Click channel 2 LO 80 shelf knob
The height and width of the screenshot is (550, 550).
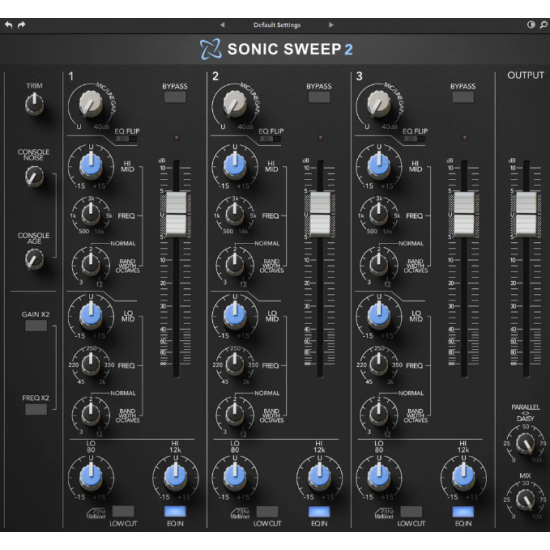click(x=235, y=477)
